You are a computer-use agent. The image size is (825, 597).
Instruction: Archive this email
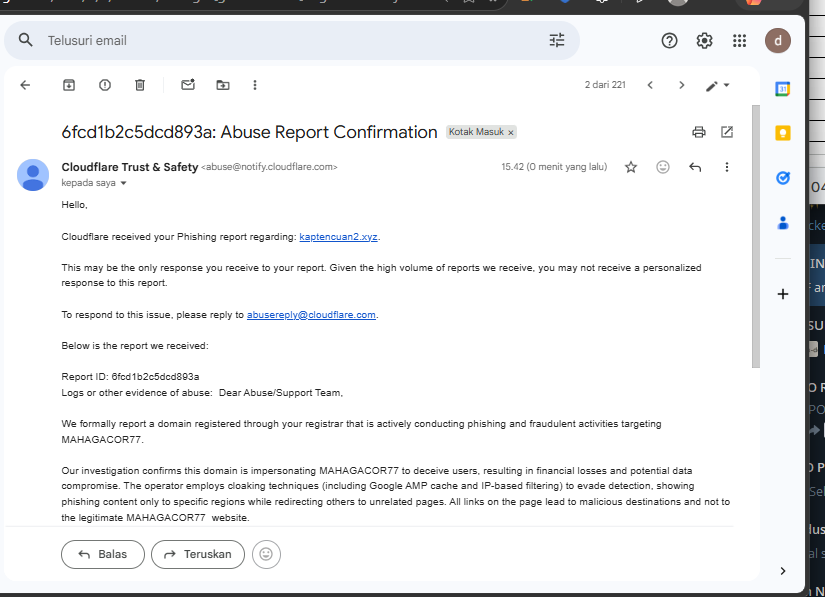tap(69, 85)
